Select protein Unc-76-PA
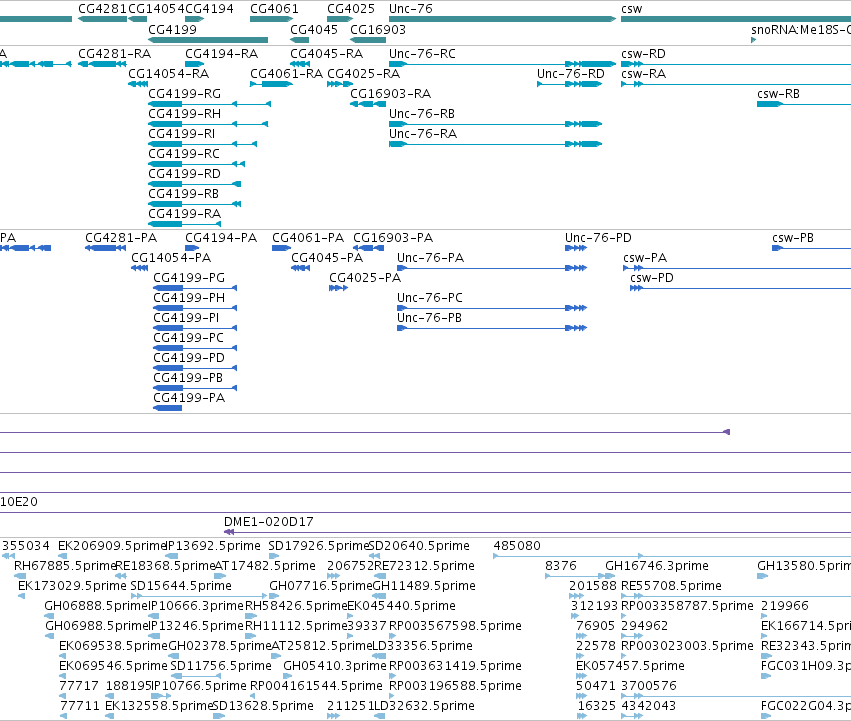Screen dimensions: 851x721 492,268
